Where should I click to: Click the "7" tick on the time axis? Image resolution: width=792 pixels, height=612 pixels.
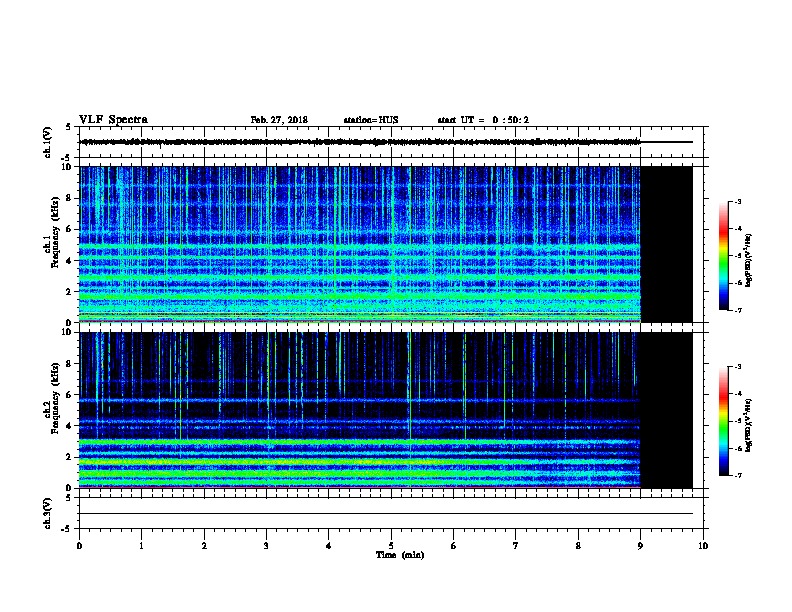pyautogui.click(x=515, y=546)
